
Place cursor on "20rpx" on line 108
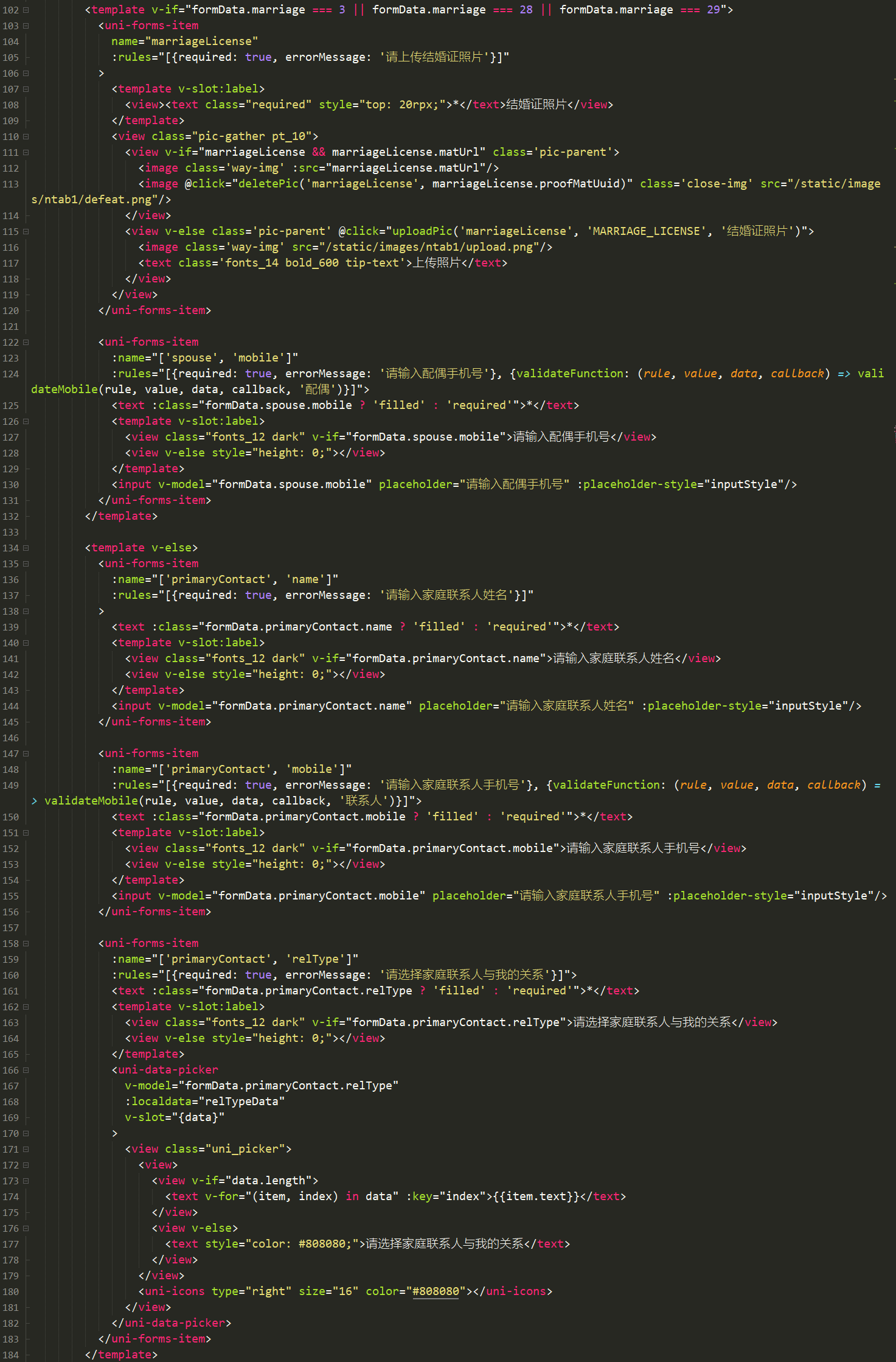pos(415,105)
